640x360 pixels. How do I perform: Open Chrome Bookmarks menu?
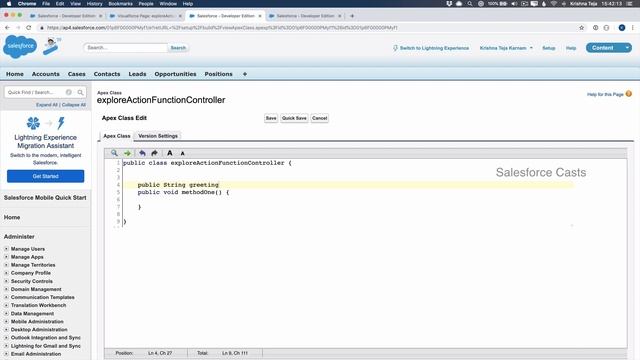point(120,4)
